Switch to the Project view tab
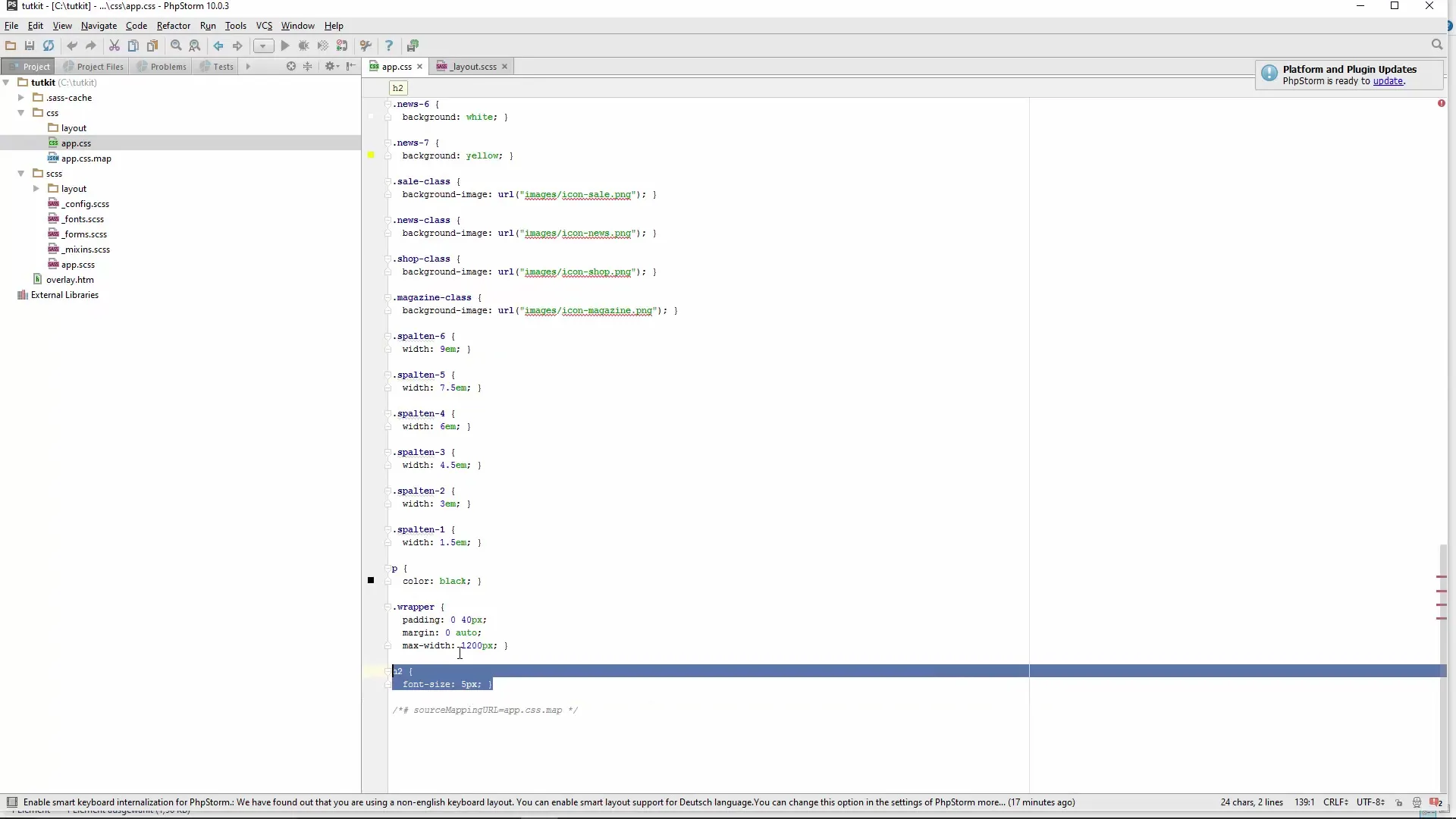Image resolution: width=1456 pixels, height=819 pixels. (x=29, y=67)
